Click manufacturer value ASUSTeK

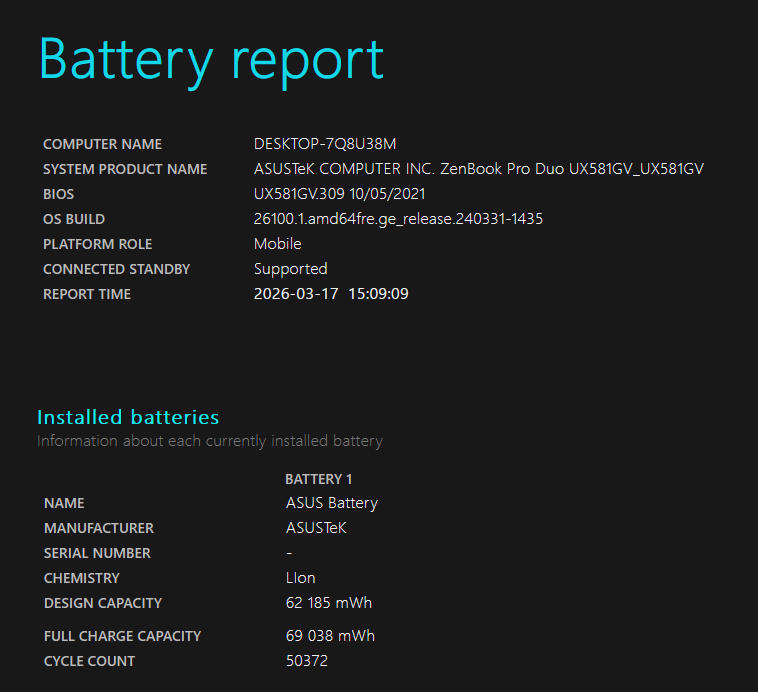coord(316,528)
